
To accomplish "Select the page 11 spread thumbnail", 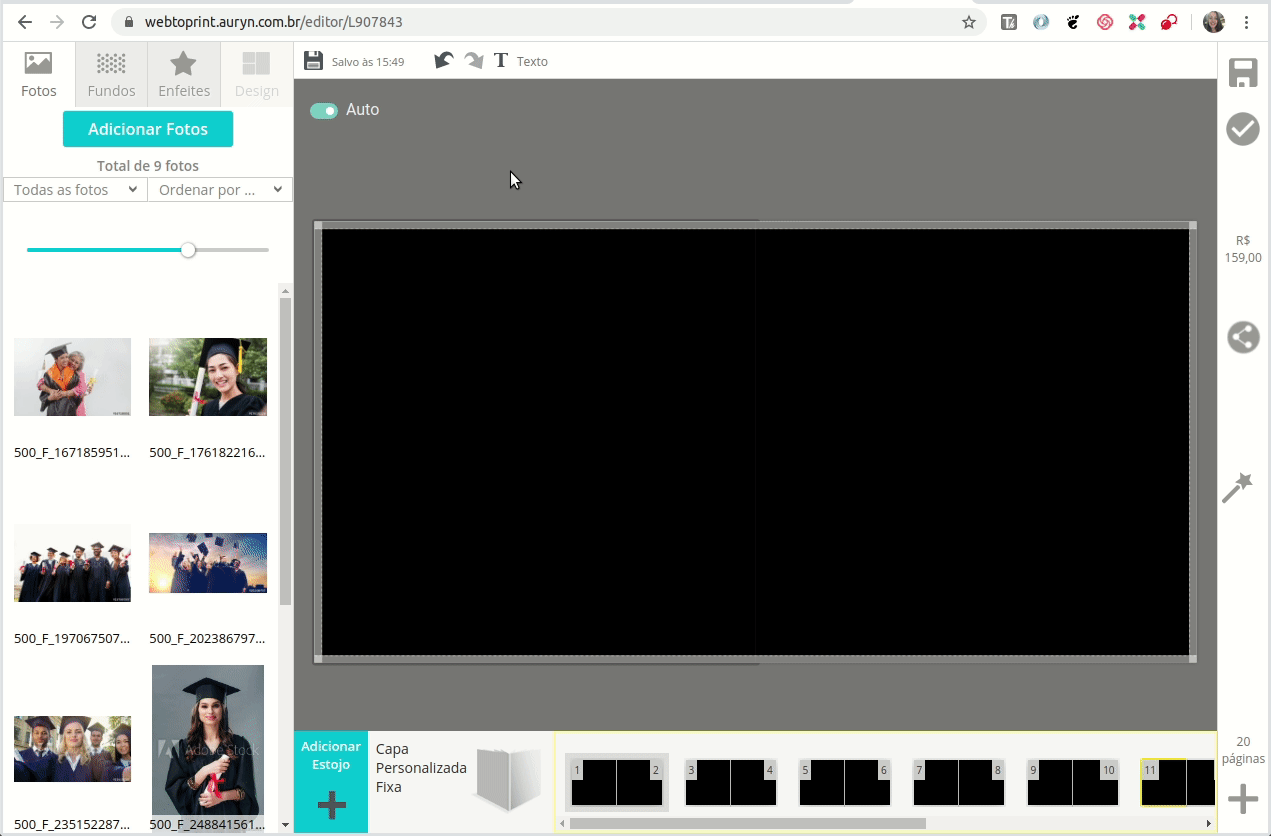I will pos(1178,782).
